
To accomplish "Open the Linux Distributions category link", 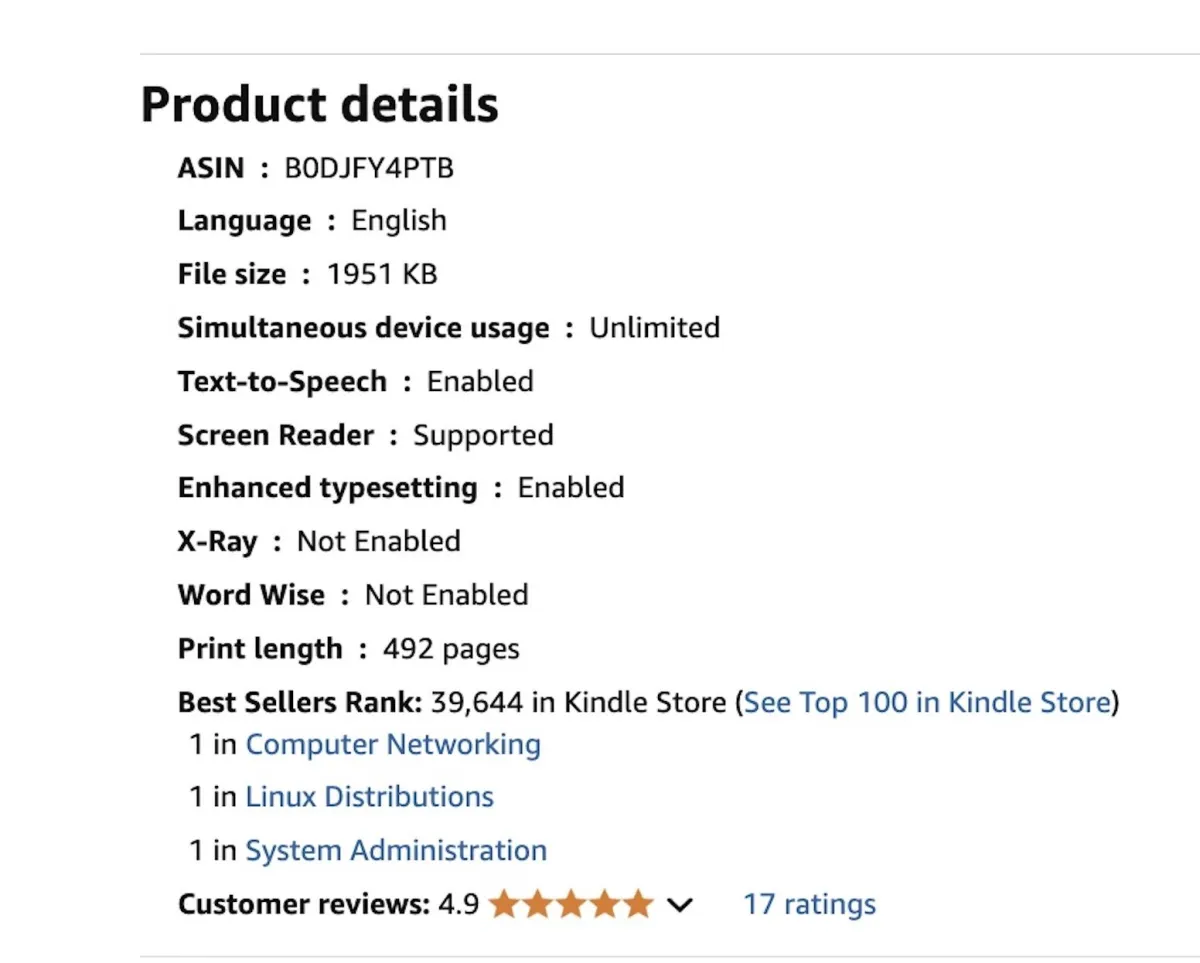I will (x=369, y=797).
